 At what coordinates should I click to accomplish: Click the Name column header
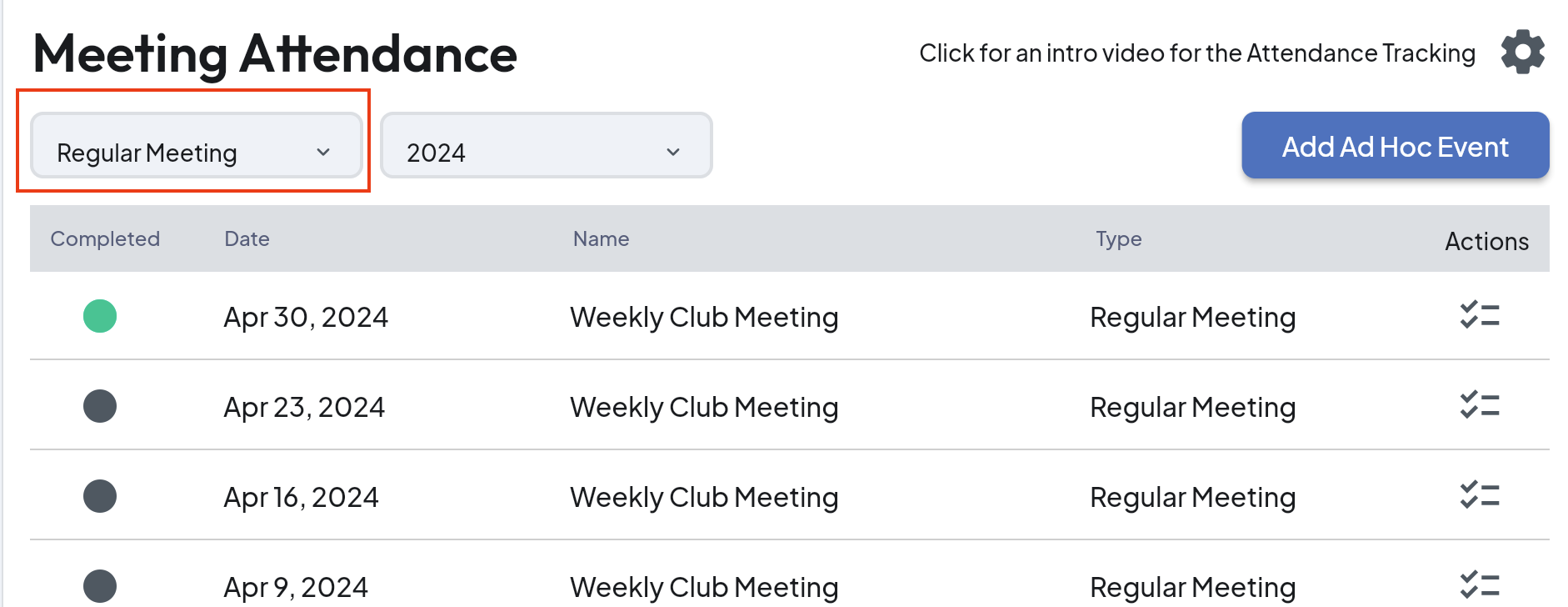coord(601,239)
